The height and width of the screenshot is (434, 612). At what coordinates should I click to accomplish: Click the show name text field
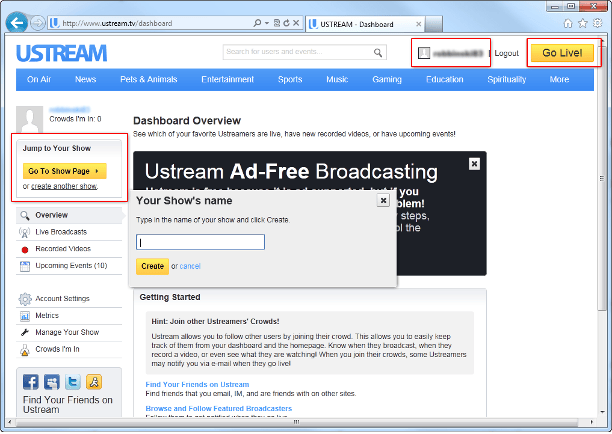200,242
